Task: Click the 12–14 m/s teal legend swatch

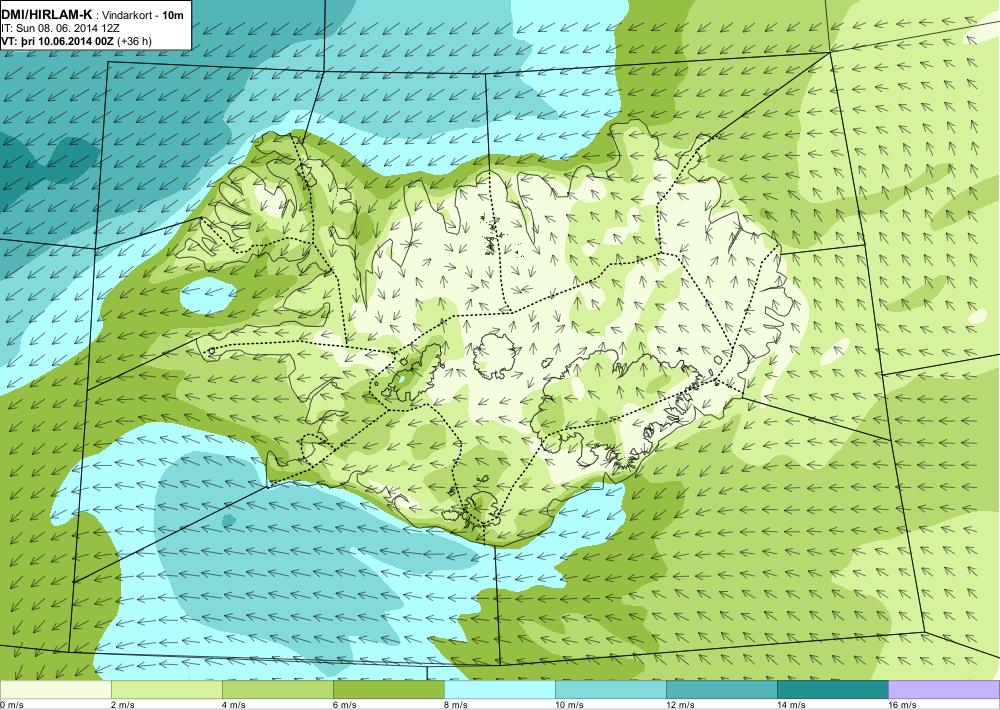Action: pyautogui.click(x=721, y=690)
